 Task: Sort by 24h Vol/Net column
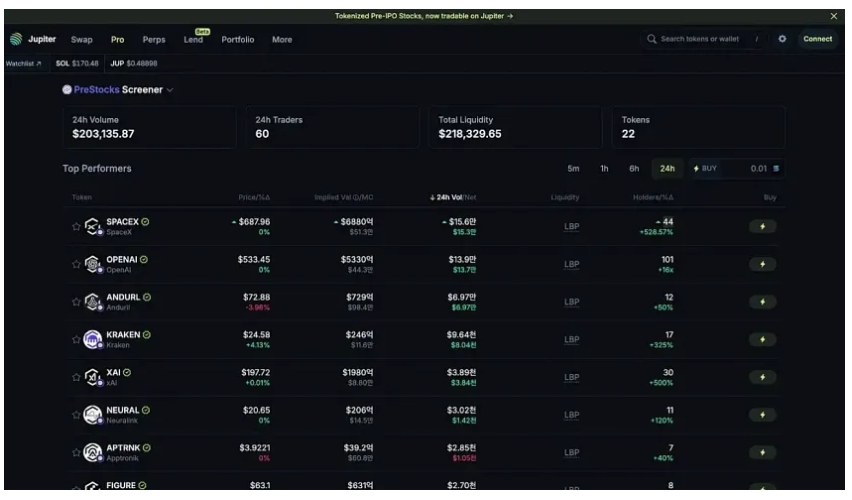pos(453,197)
